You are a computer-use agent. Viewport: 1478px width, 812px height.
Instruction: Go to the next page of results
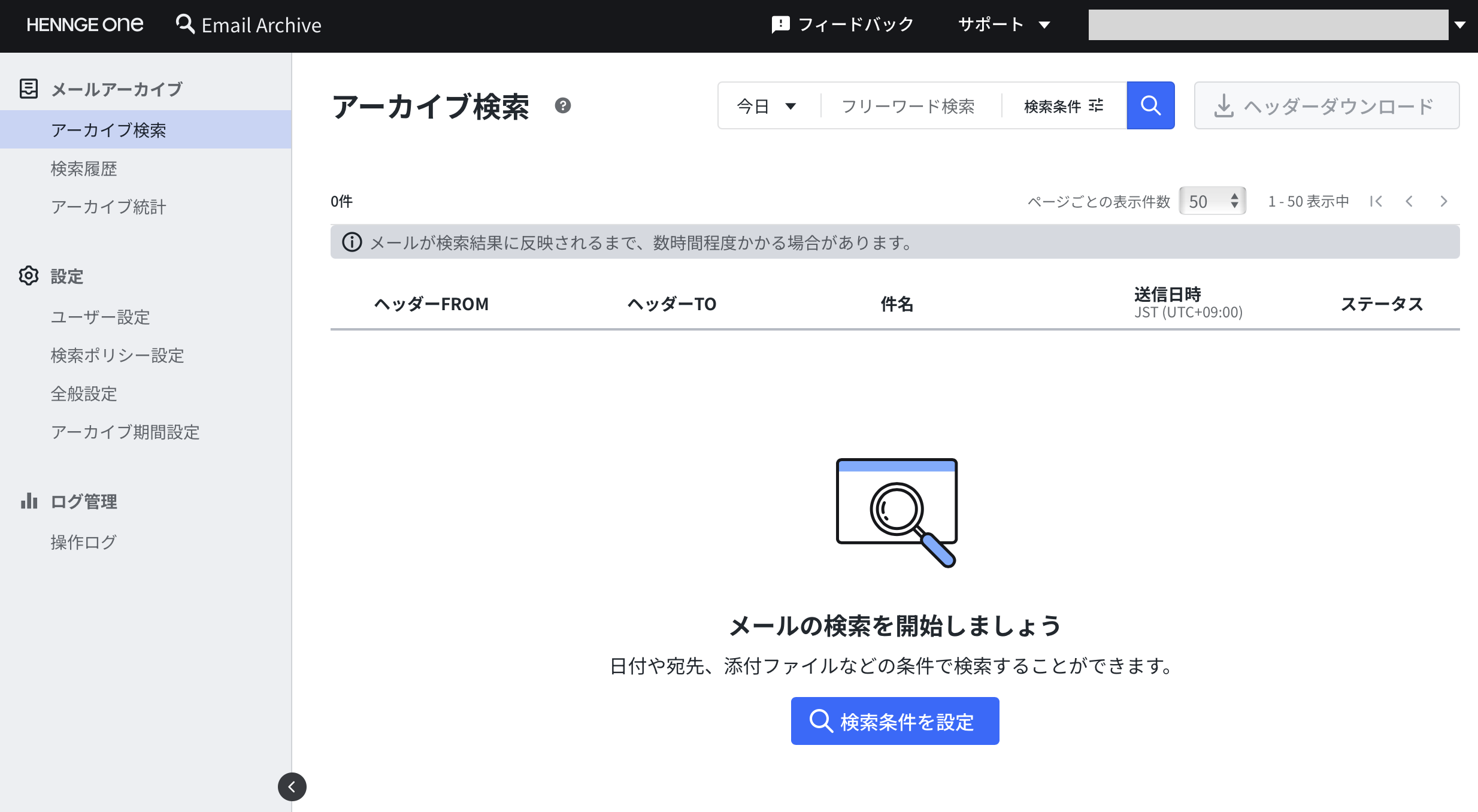tap(1444, 201)
